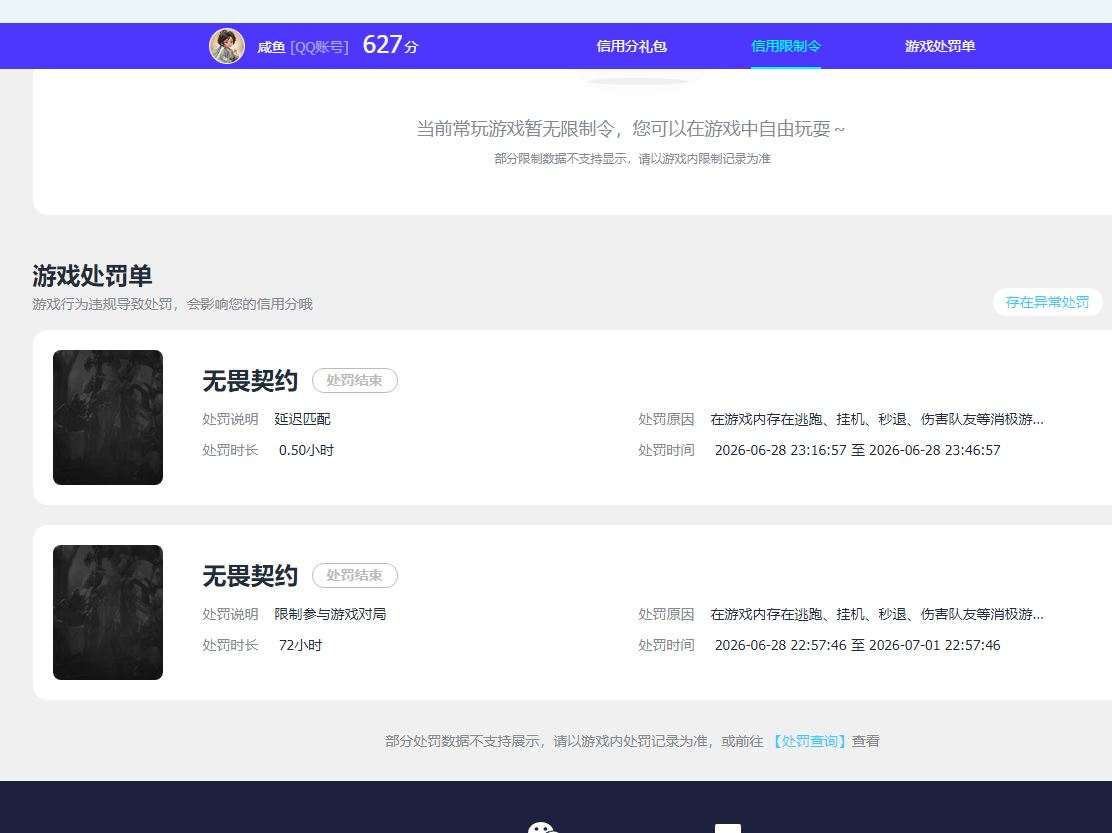Click 处罚结束 badge on the 72小时 card
This screenshot has width=1112, height=833.
(355, 576)
